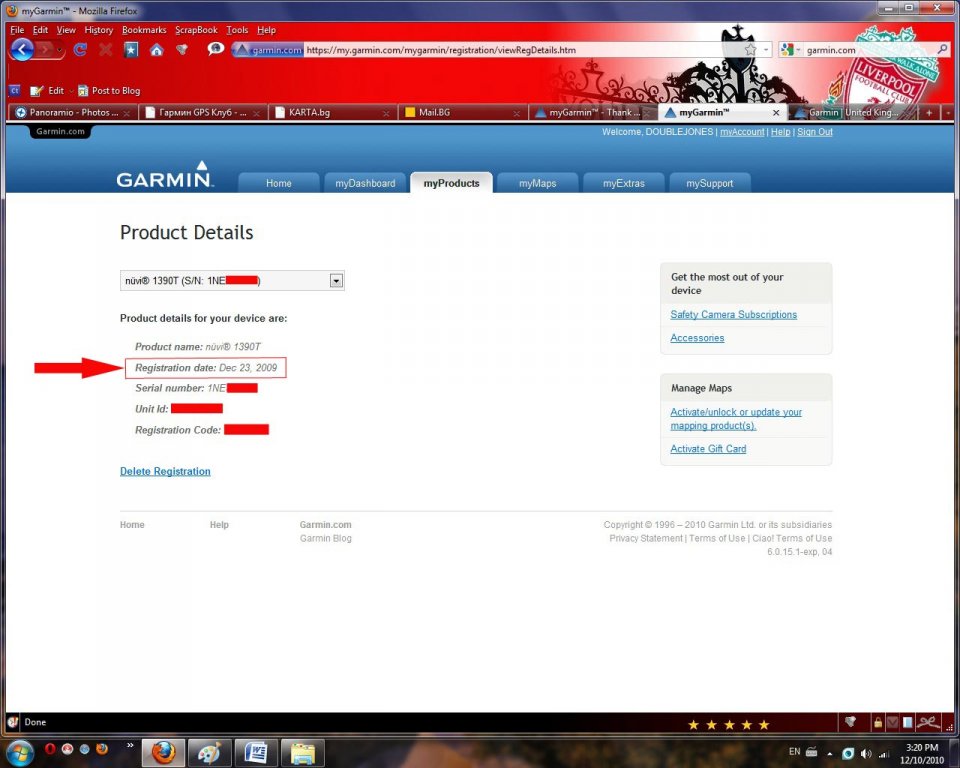Image resolution: width=960 pixels, height=768 pixels.
Task: Open the mySupport site tab
Action: coord(710,183)
